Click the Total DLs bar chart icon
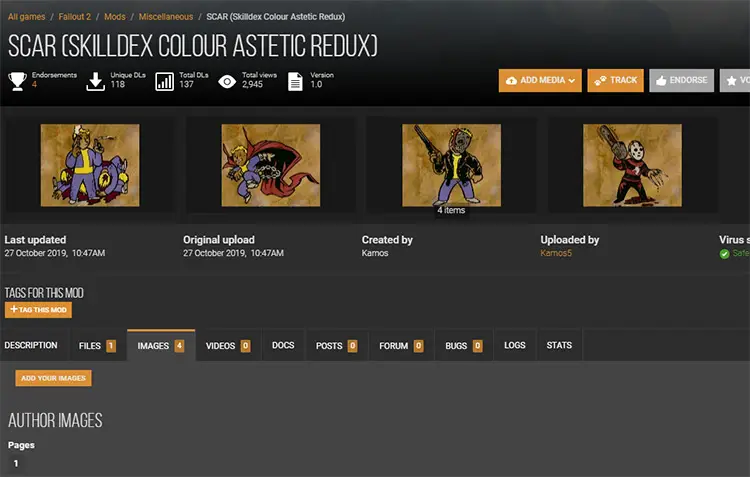This screenshot has height=477, width=750. click(165, 82)
